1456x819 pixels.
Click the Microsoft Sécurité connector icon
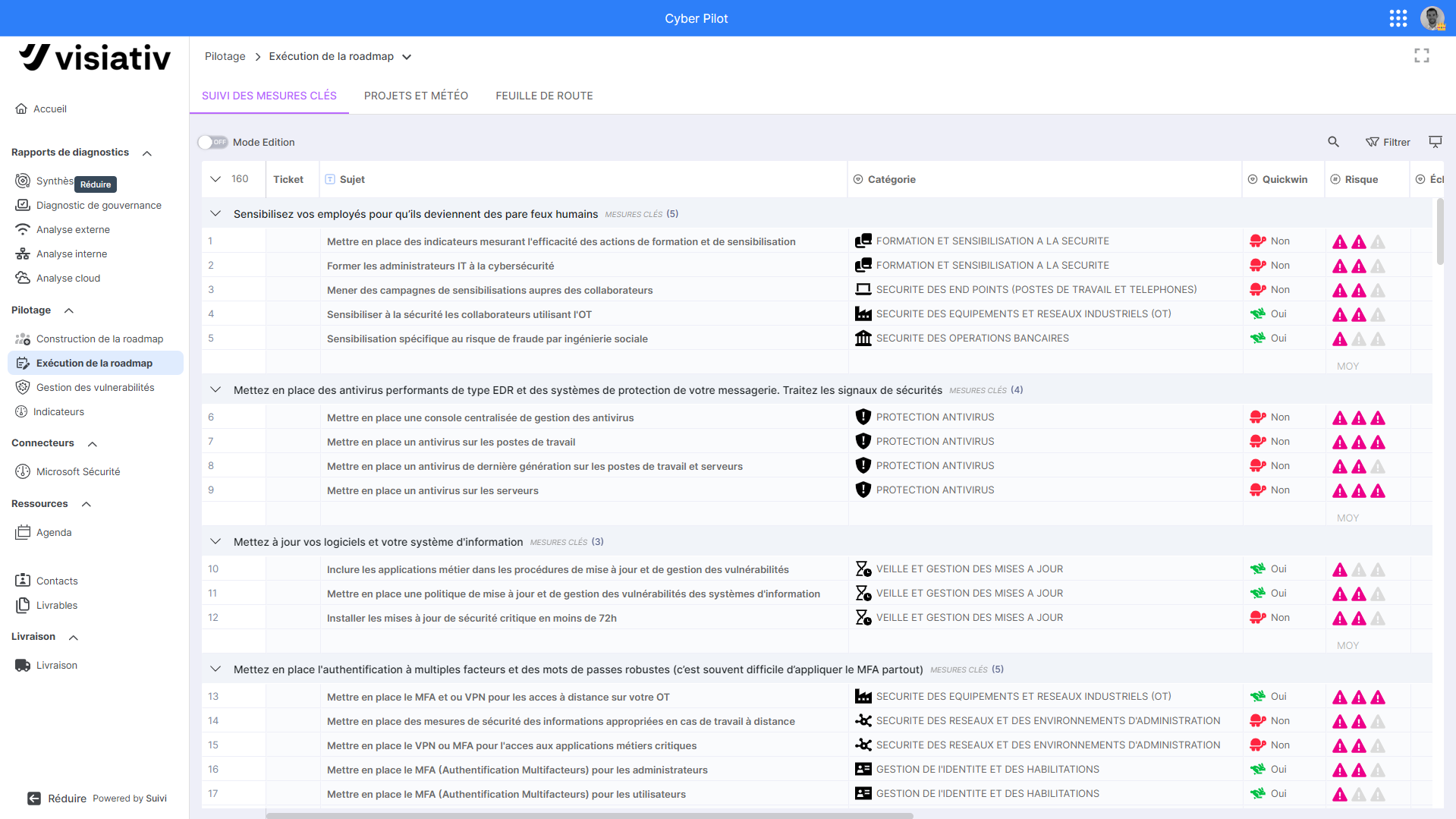coord(23,471)
